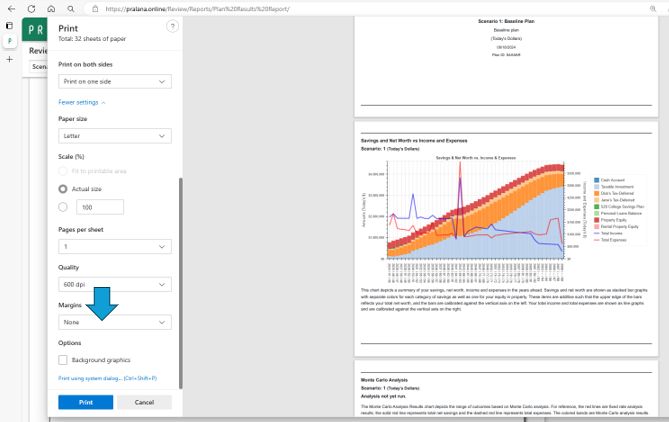Go back with browser back arrow
Screen dimensions: 669x422
pyautogui.click(x=12, y=9)
